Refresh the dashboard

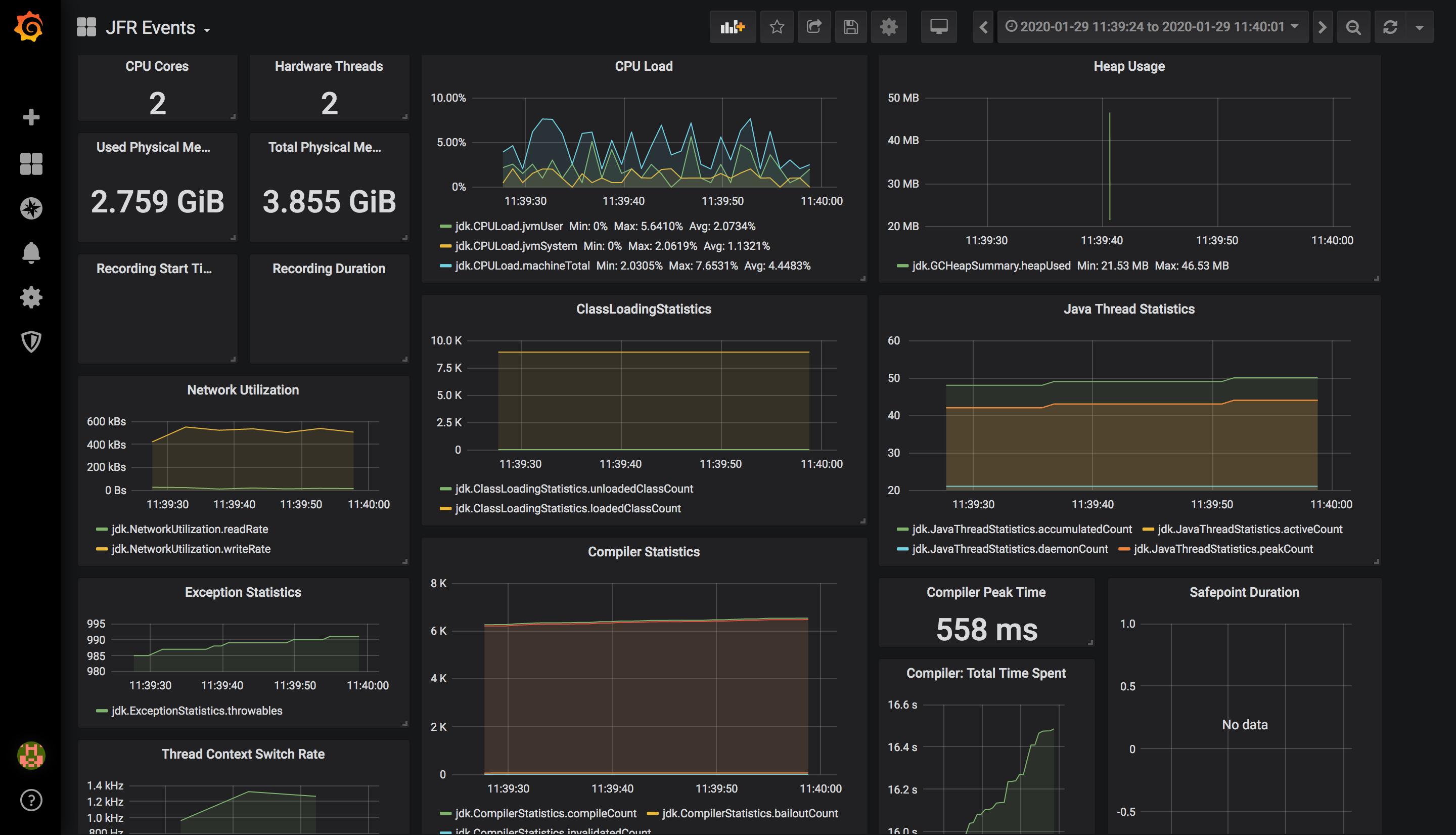pos(1390,27)
